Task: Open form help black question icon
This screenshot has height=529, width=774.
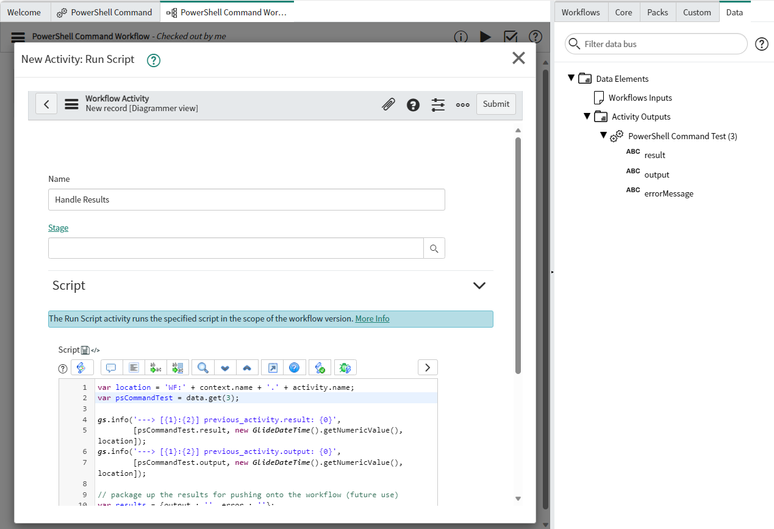Action: 413,105
